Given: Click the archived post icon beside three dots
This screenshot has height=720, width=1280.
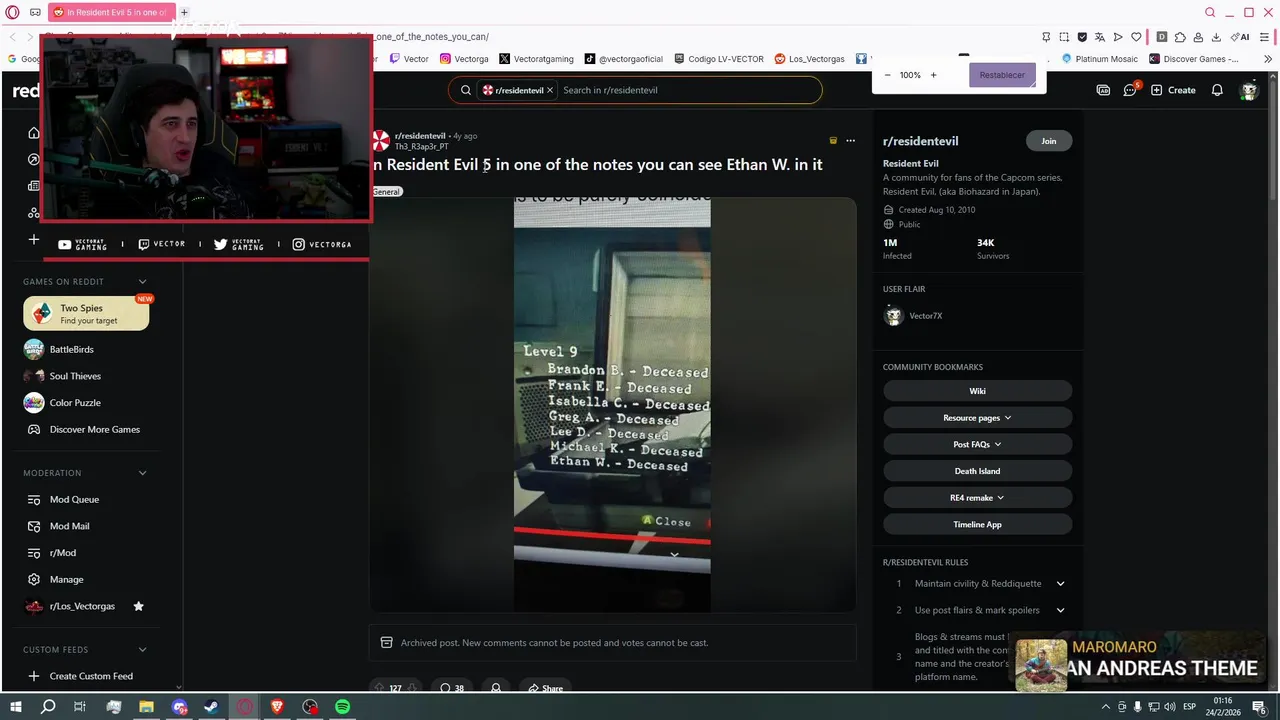Looking at the screenshot, I should [833, 140].
